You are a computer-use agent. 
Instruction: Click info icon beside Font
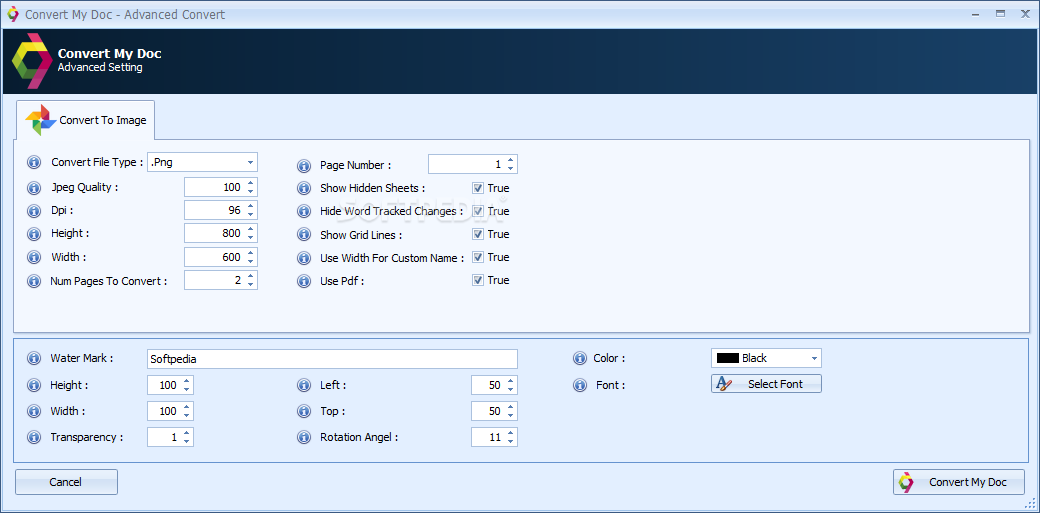580,386
